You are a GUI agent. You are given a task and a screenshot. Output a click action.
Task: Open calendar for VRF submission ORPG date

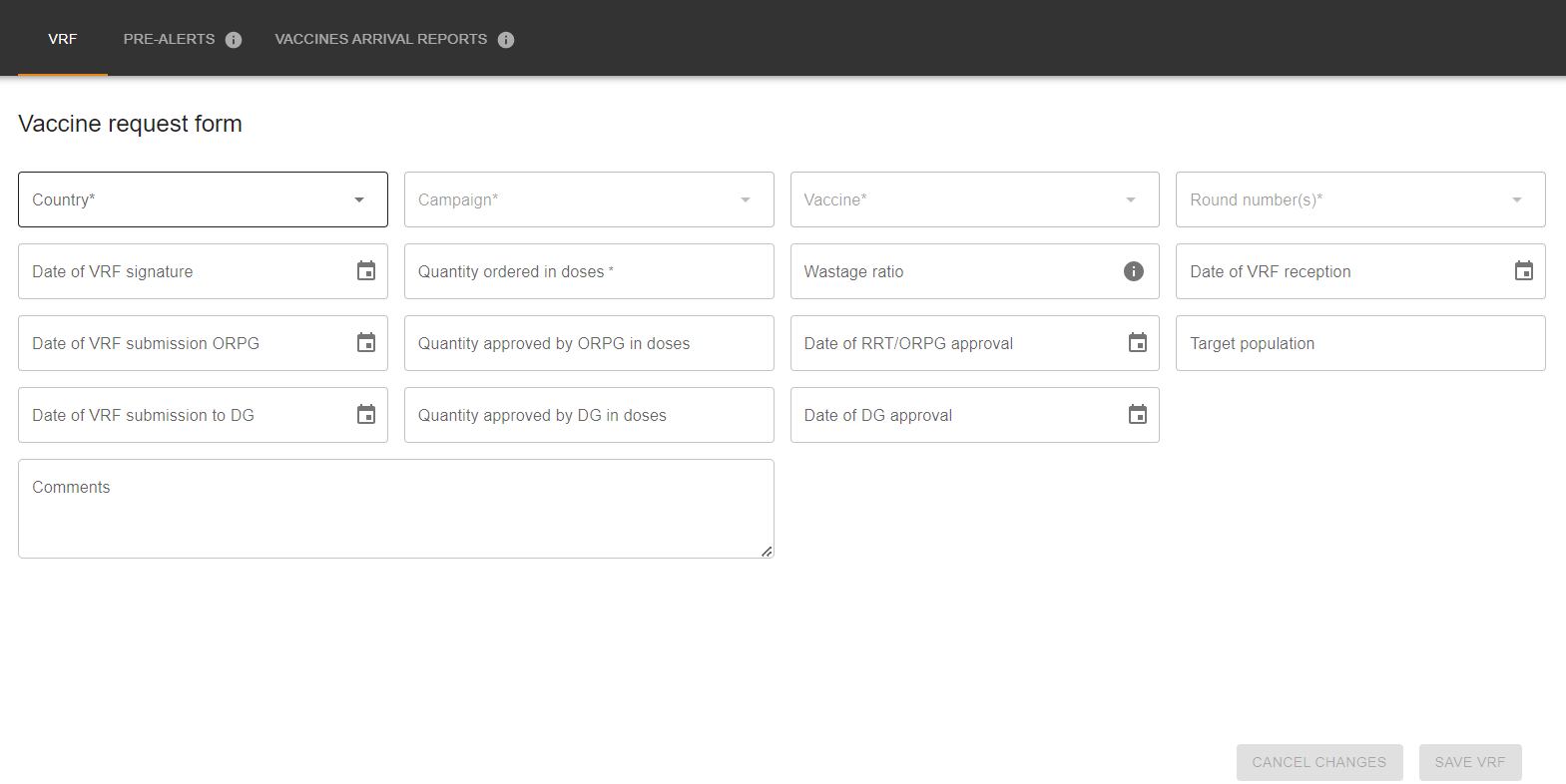click(x=366, y=343)
